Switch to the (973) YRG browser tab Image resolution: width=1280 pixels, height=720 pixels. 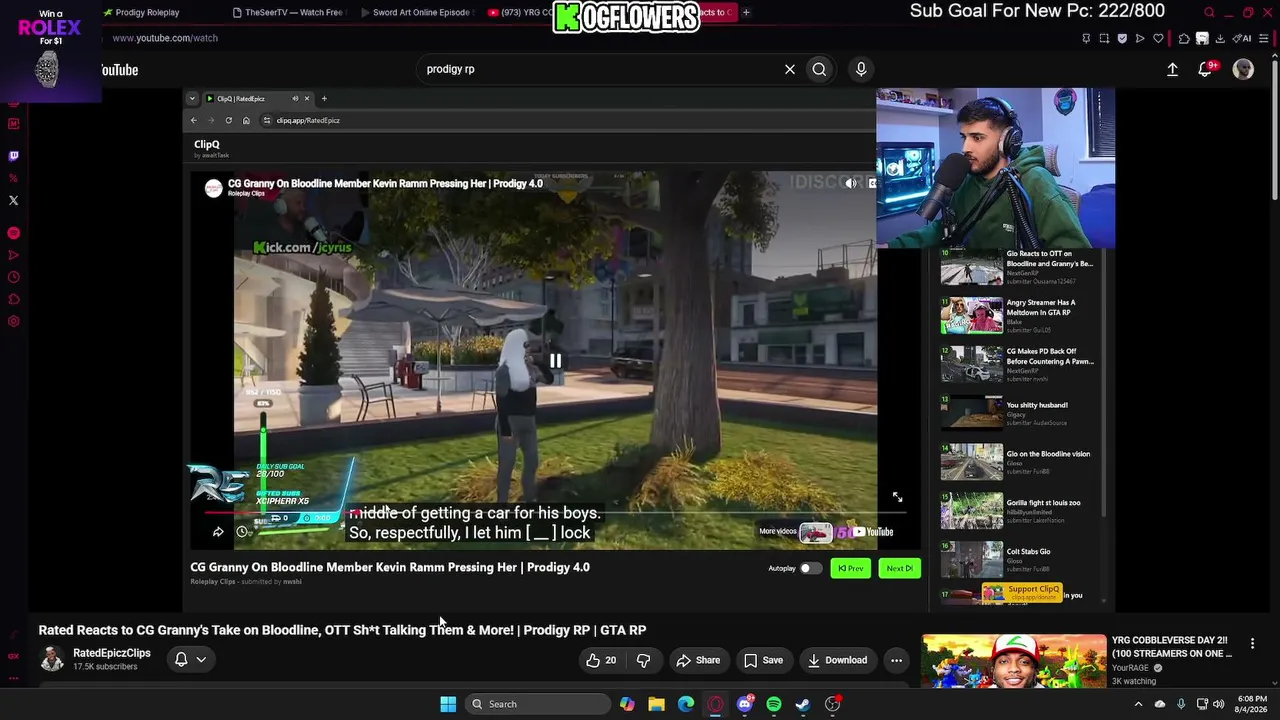click(x=520, y=13)
